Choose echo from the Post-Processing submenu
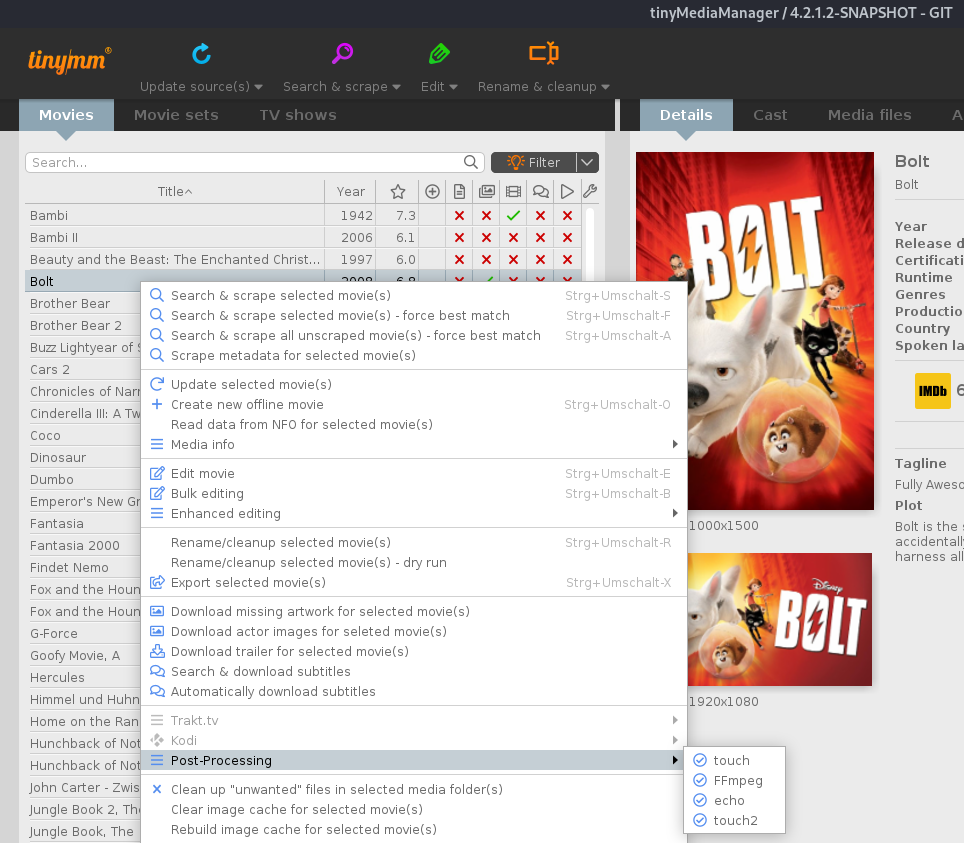 click(x=729, y=801)
